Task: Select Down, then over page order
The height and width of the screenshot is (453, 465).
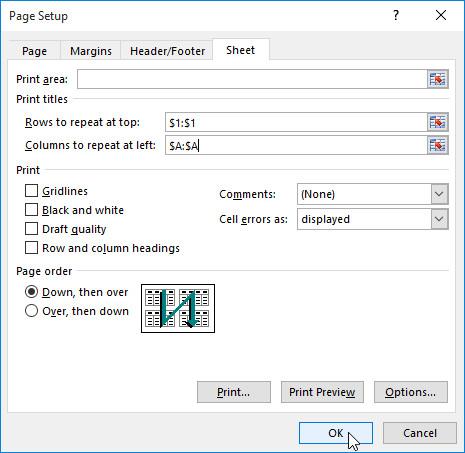Action: coord(31,292)
